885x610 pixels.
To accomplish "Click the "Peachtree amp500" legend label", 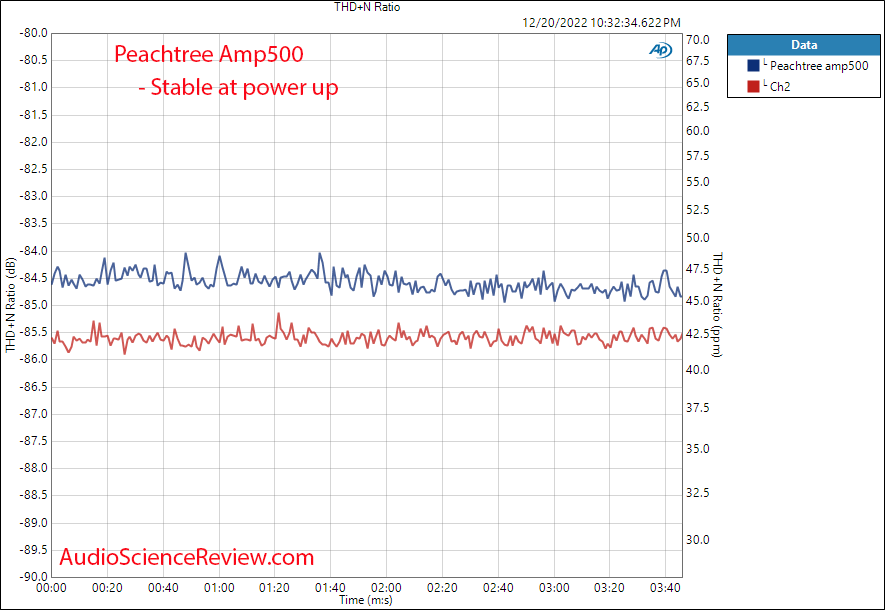I will coord(819,66).
